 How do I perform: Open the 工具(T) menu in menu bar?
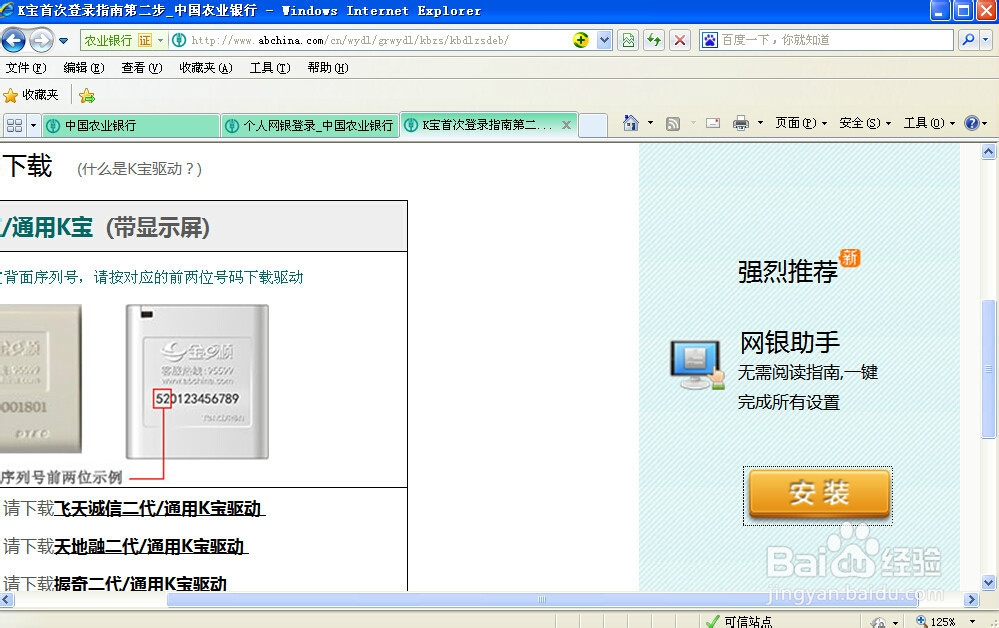(x=270, y=68)
